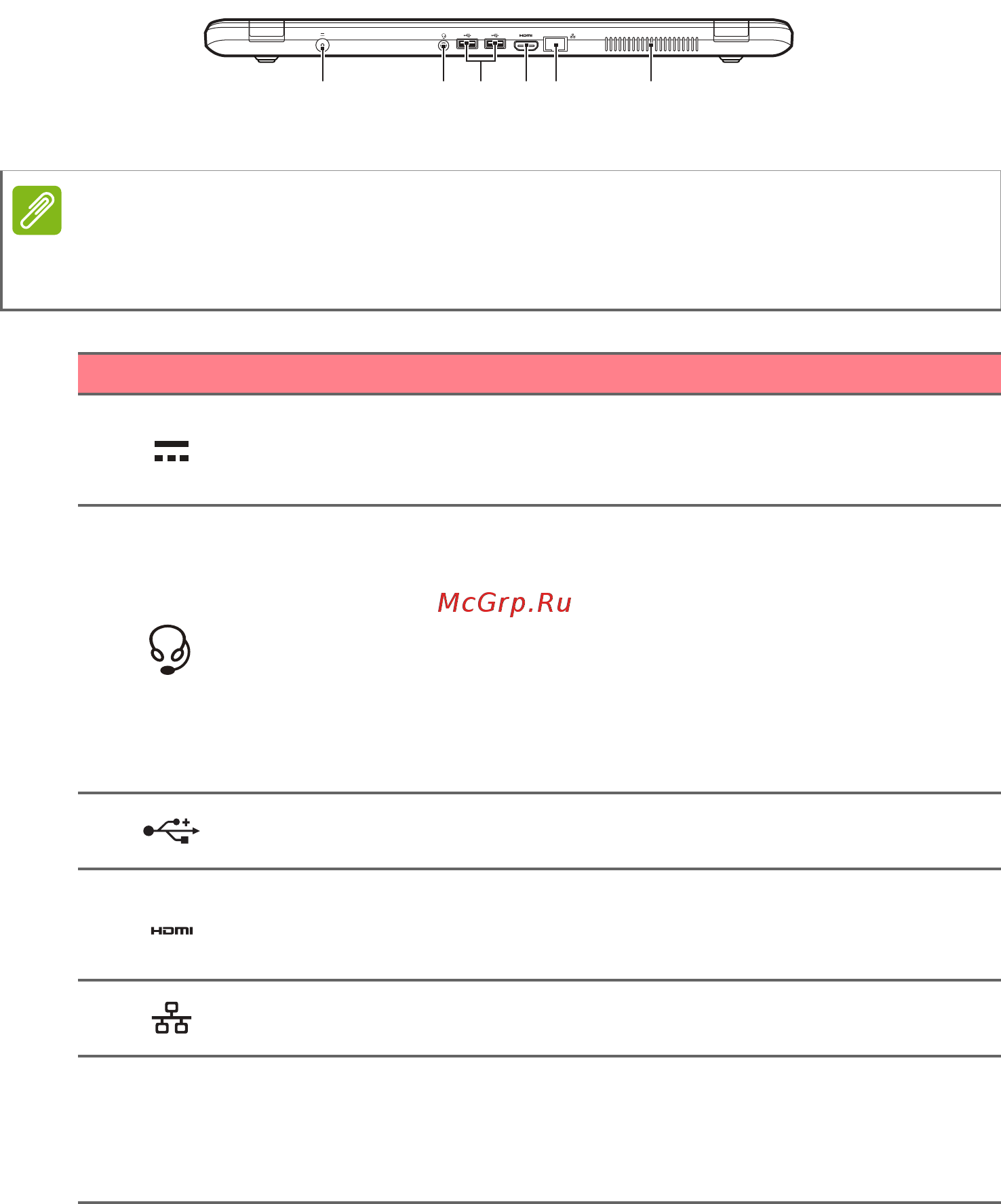Click the green paperclip note icon
Image resolution: width=1001 pixels, height=1204 pixels.
pos(37,210)
